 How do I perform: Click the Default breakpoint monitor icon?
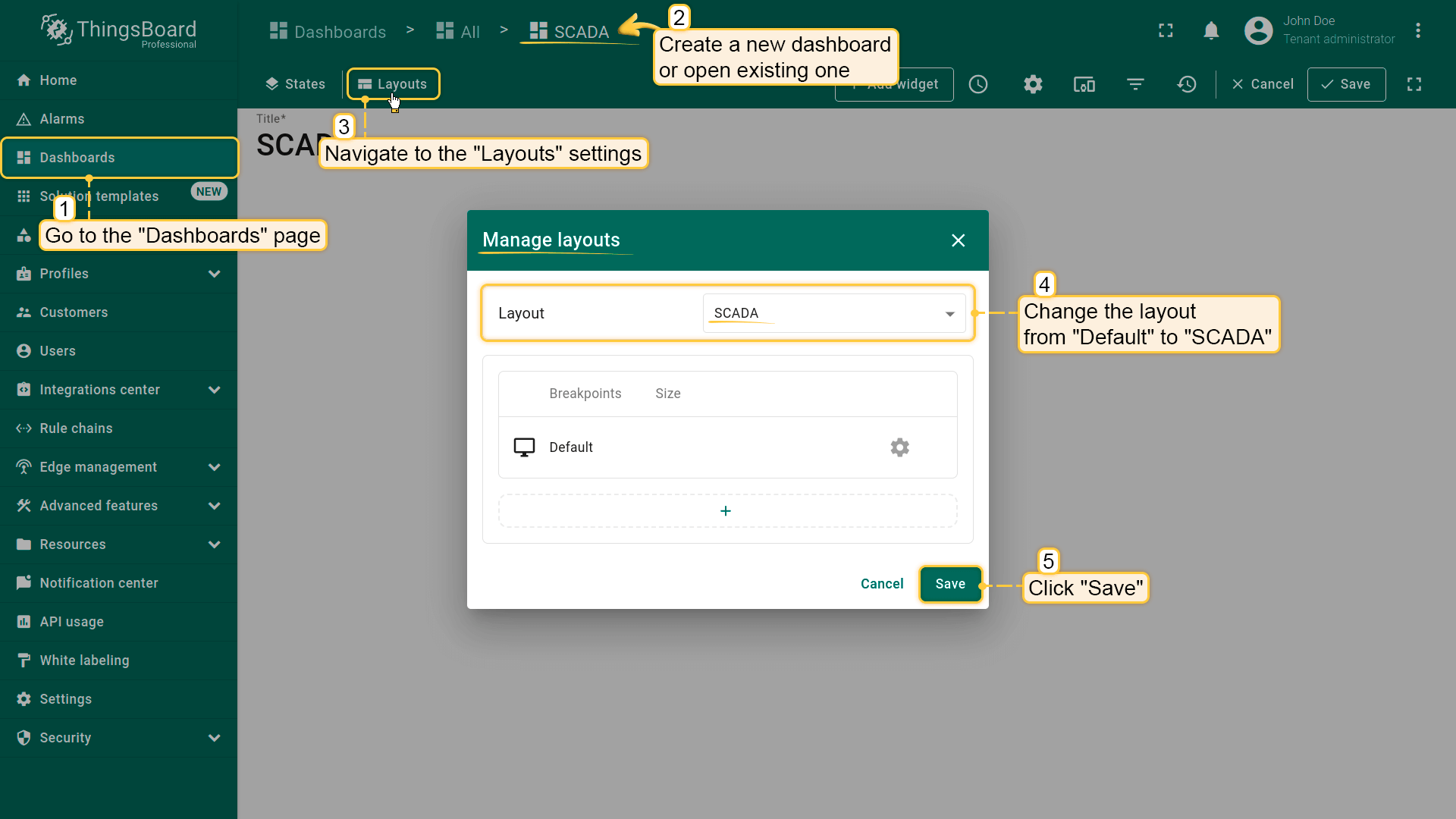coord(524,447)
